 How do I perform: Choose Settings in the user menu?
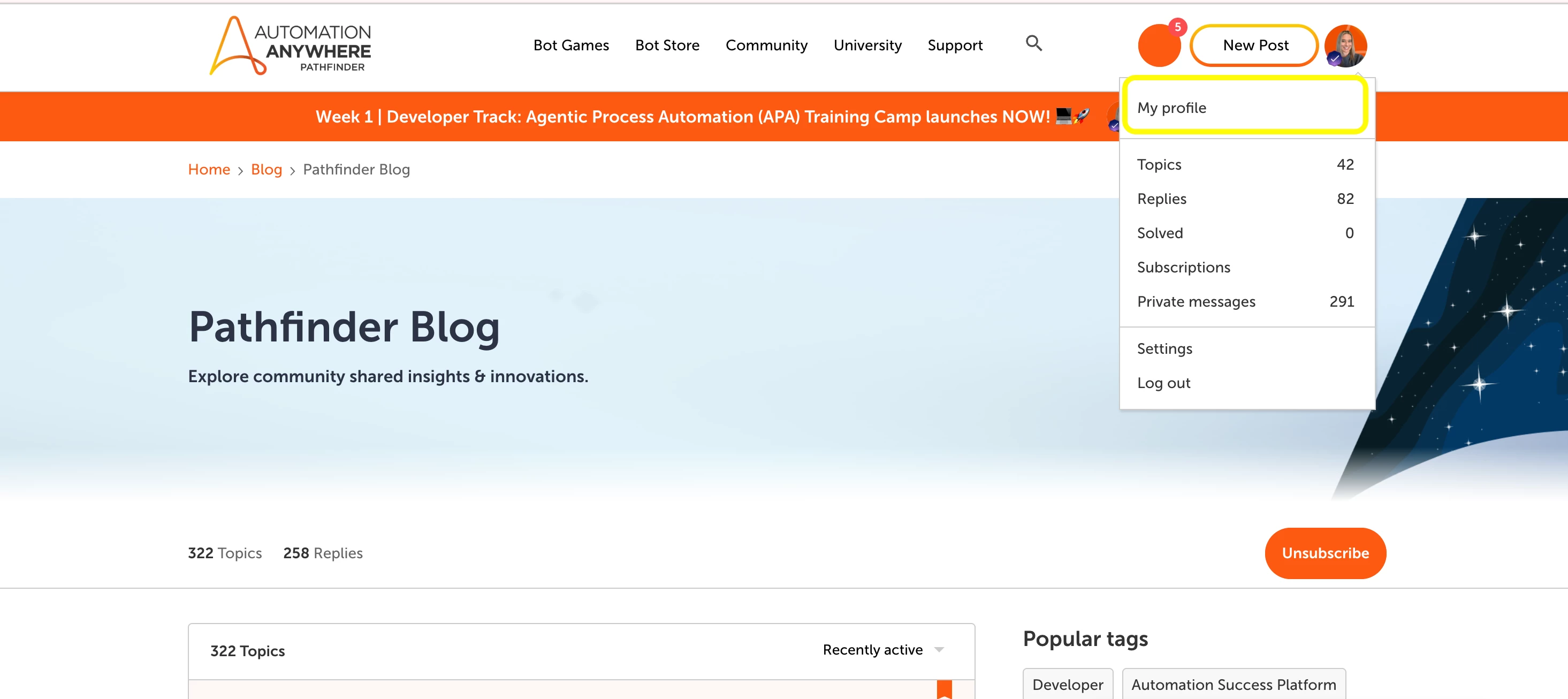pos(1164,348)
